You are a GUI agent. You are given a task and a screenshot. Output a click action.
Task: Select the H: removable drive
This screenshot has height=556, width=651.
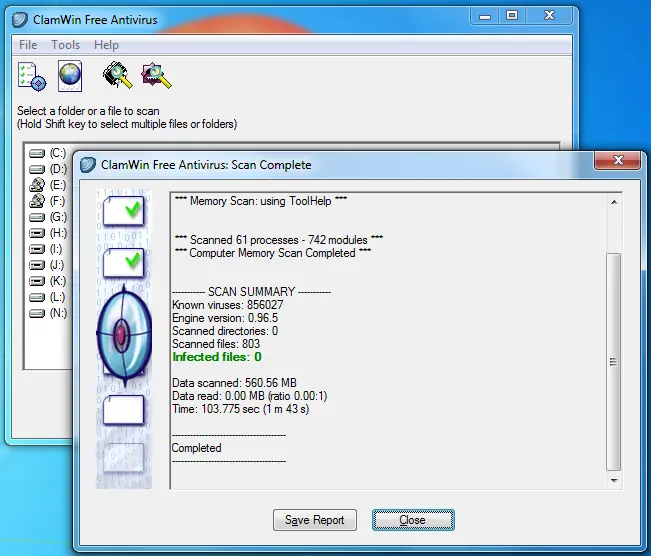(x=48, y=233)
